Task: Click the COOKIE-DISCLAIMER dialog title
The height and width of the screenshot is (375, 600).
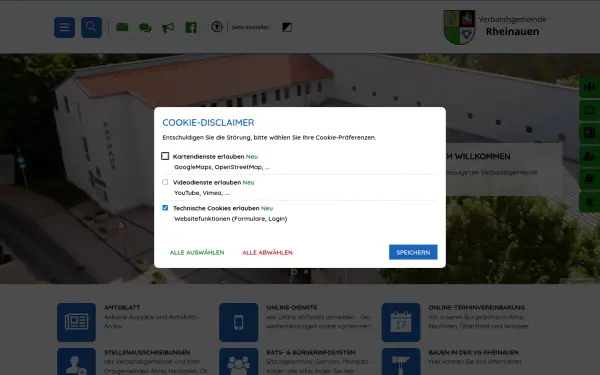Action: (208, 122)
